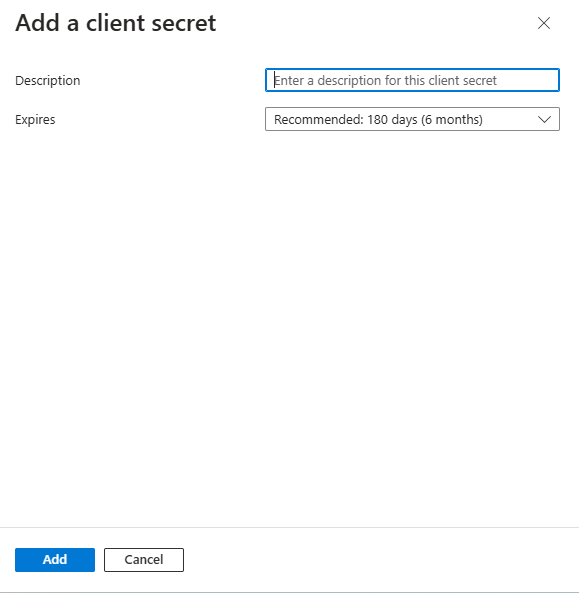Click the footer area right of Cancel

[x=381, y=560]
